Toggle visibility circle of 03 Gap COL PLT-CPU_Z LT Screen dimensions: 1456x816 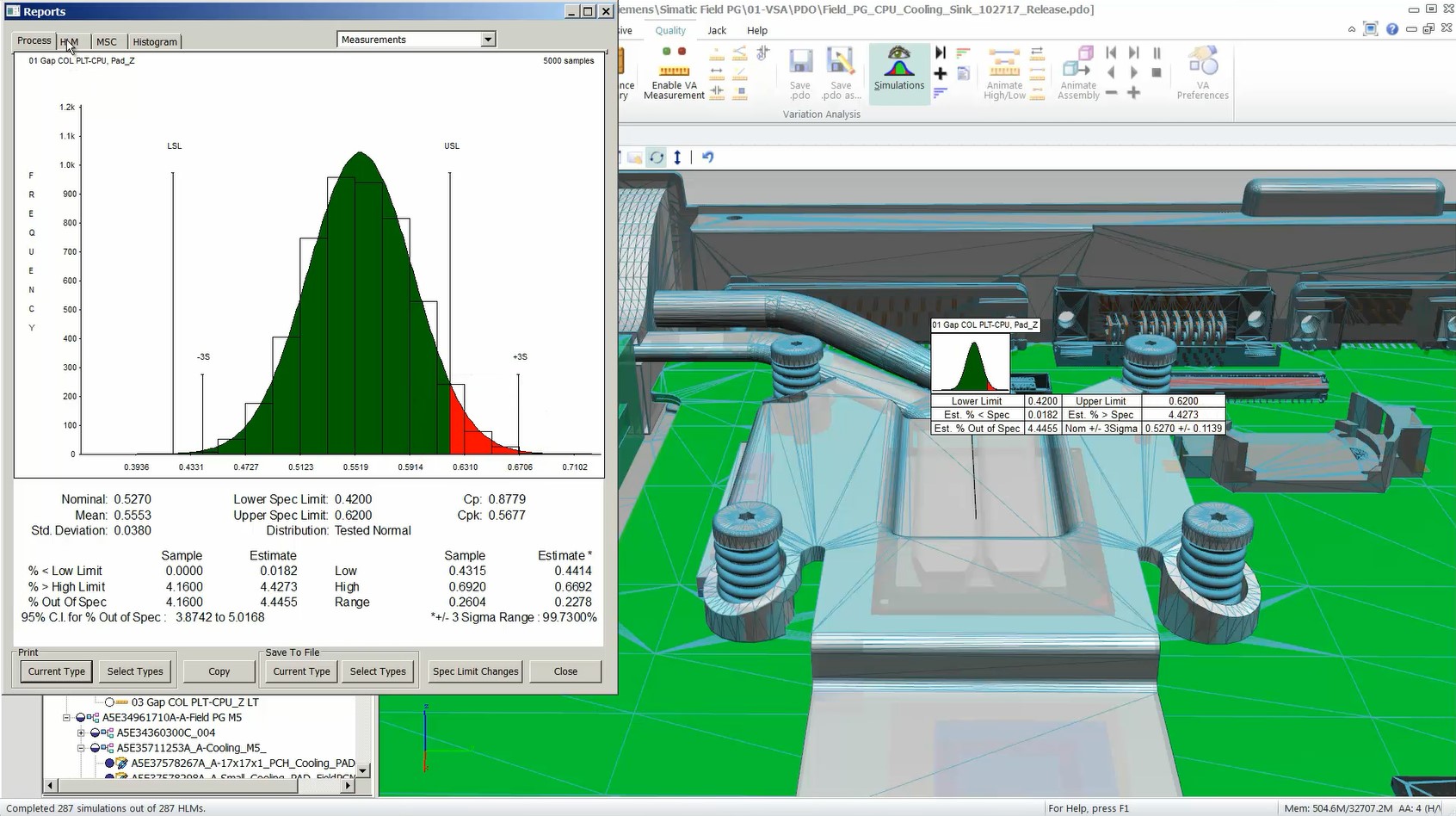pyautogui.click(x=109, y=702)
